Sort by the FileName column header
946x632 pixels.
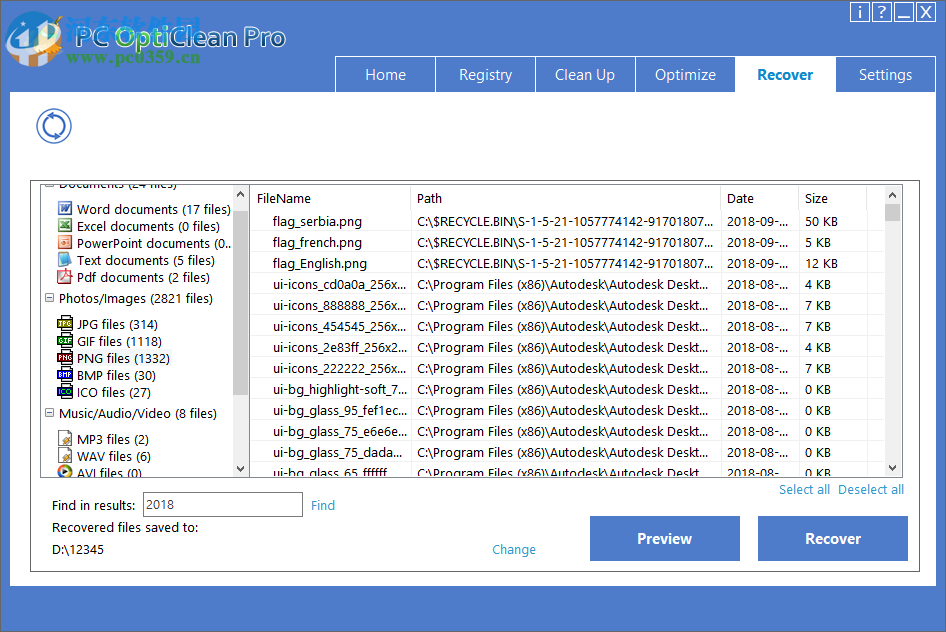click(331, 198)
